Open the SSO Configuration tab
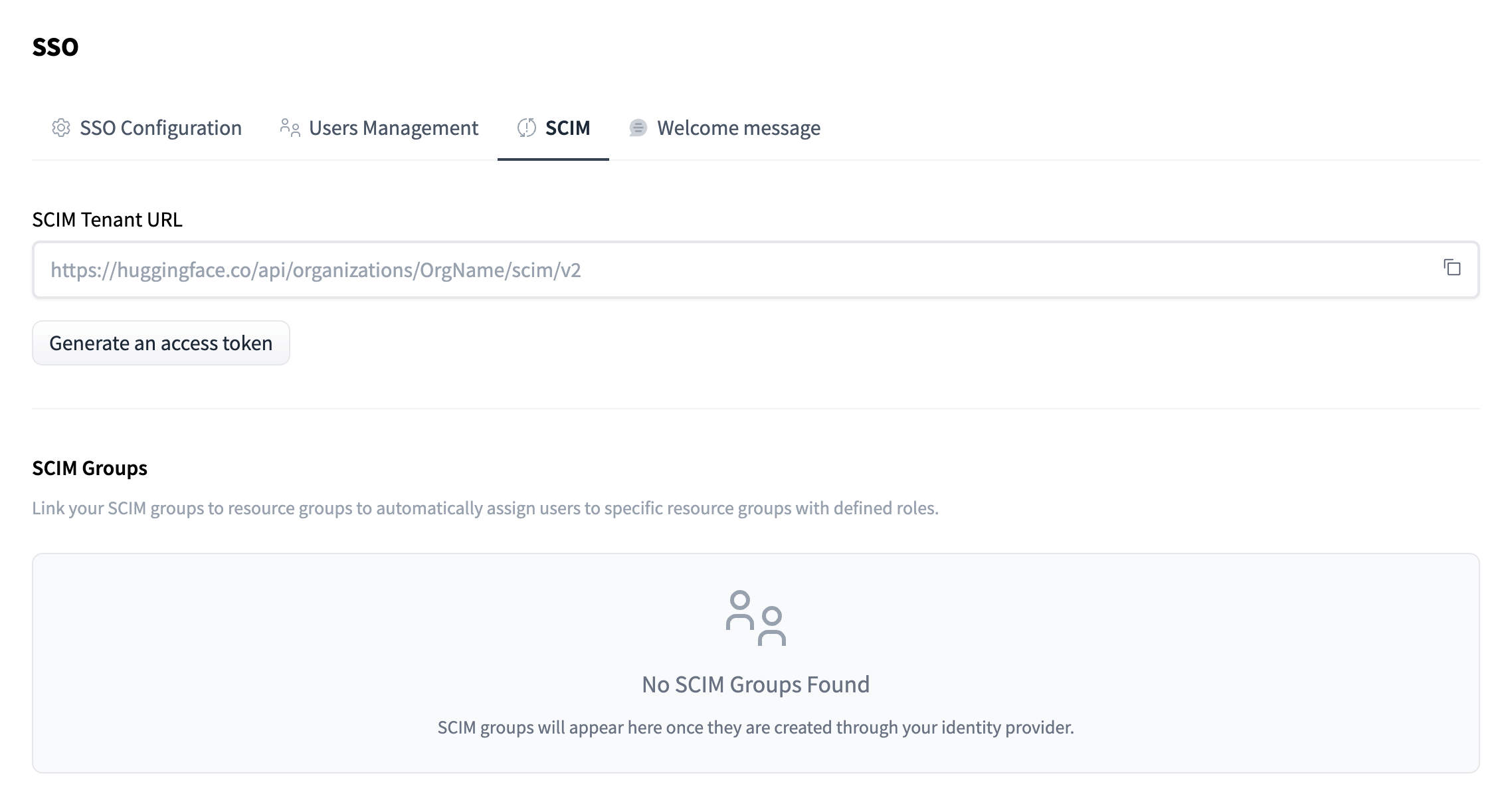This screenshot has width=1512, height=808. pyautogui.click(x=160, y=128)
